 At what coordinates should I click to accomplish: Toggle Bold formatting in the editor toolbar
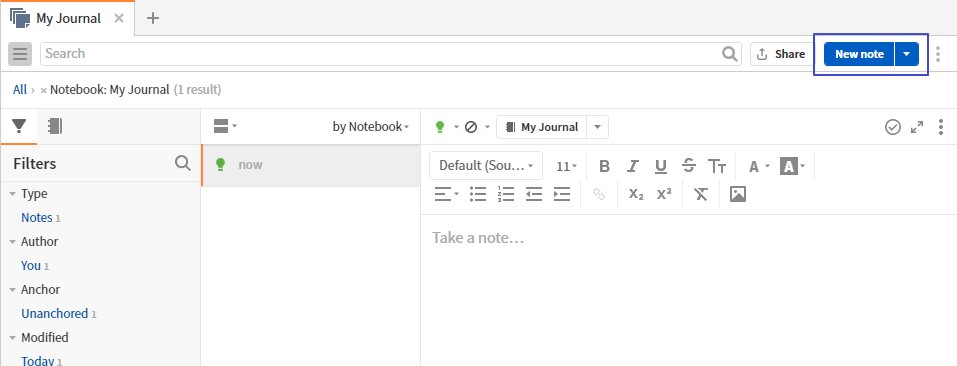point(604,166)
